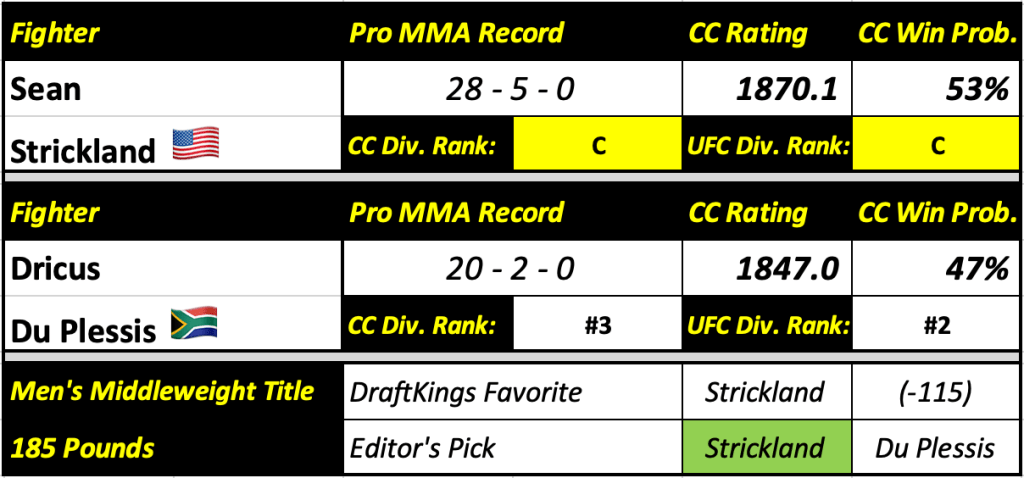Click Strickland's yellow CC Div. Rank cell
This screenshot has width=1024, height=478.
[x=598, y=146]
